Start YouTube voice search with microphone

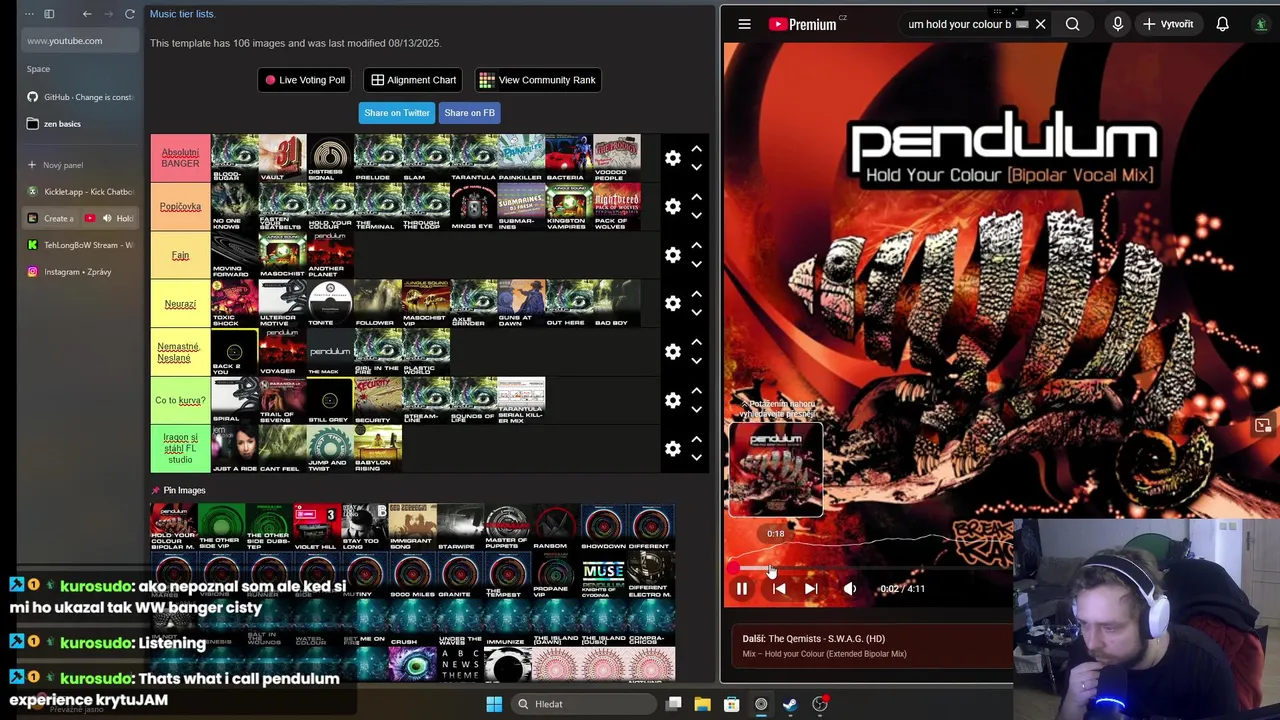(x=1117, y=24)
